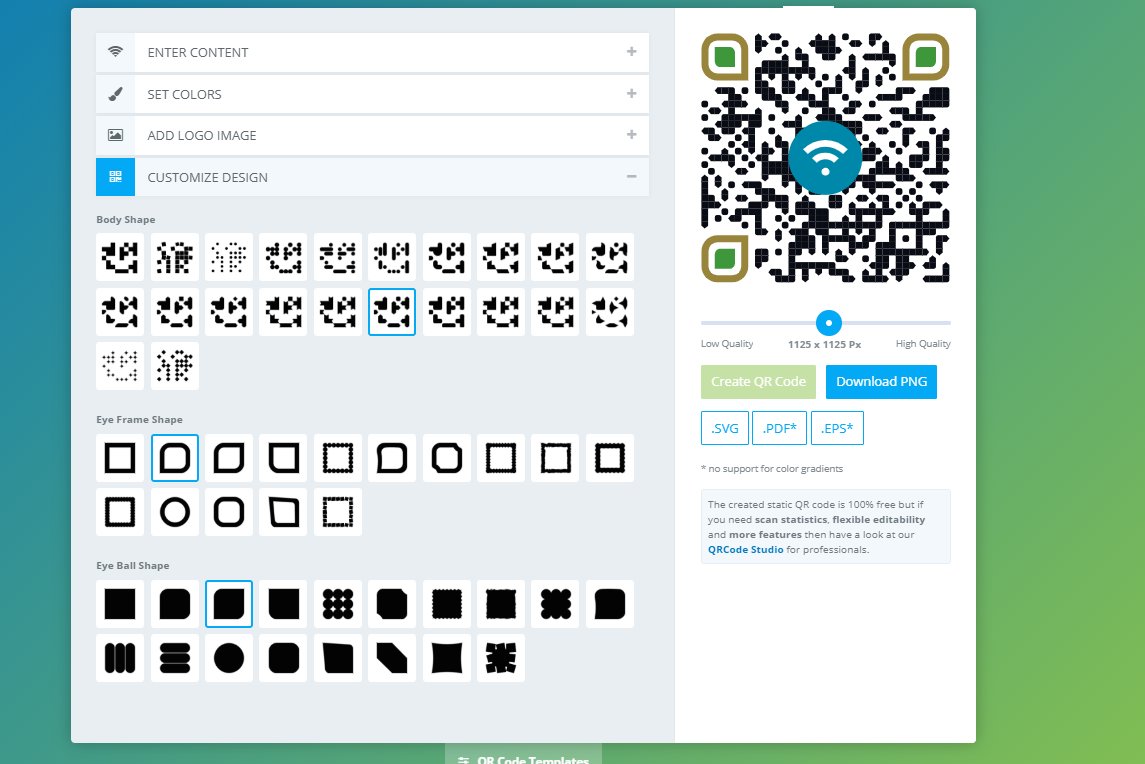The height and width of the screenshot is (764, 1145).
Task: Click the Create QR Code button
Action: tap(758, 382)
